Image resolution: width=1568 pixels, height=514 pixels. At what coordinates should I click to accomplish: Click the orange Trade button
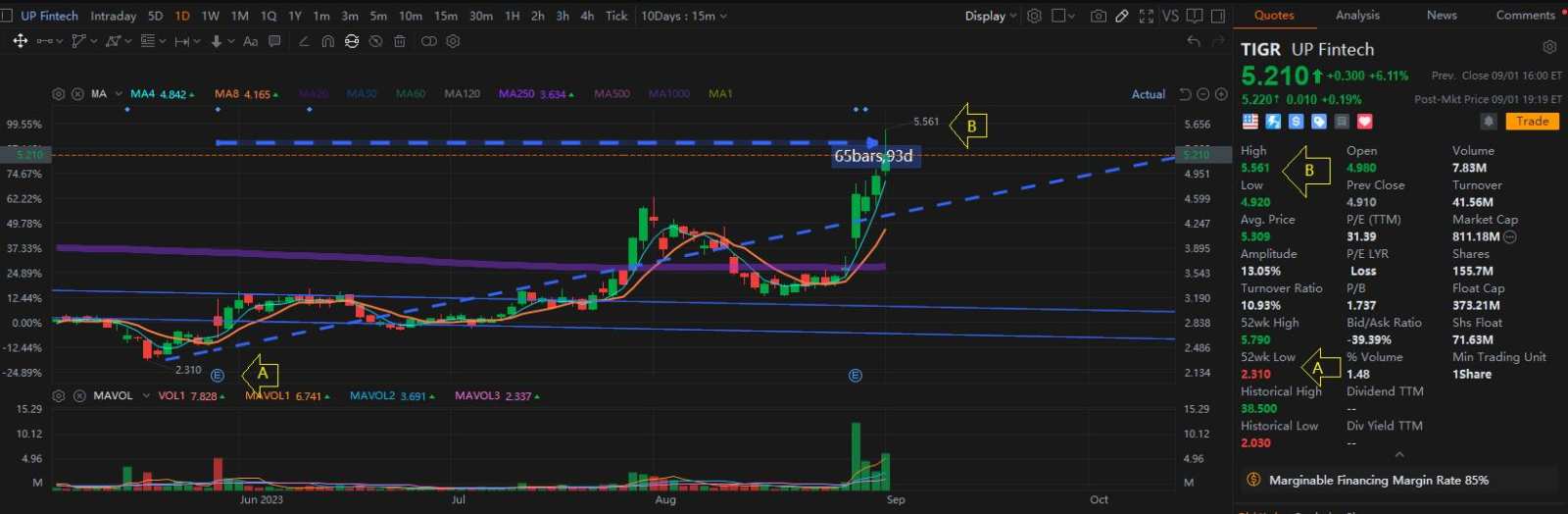click(x=1533, y=122)
